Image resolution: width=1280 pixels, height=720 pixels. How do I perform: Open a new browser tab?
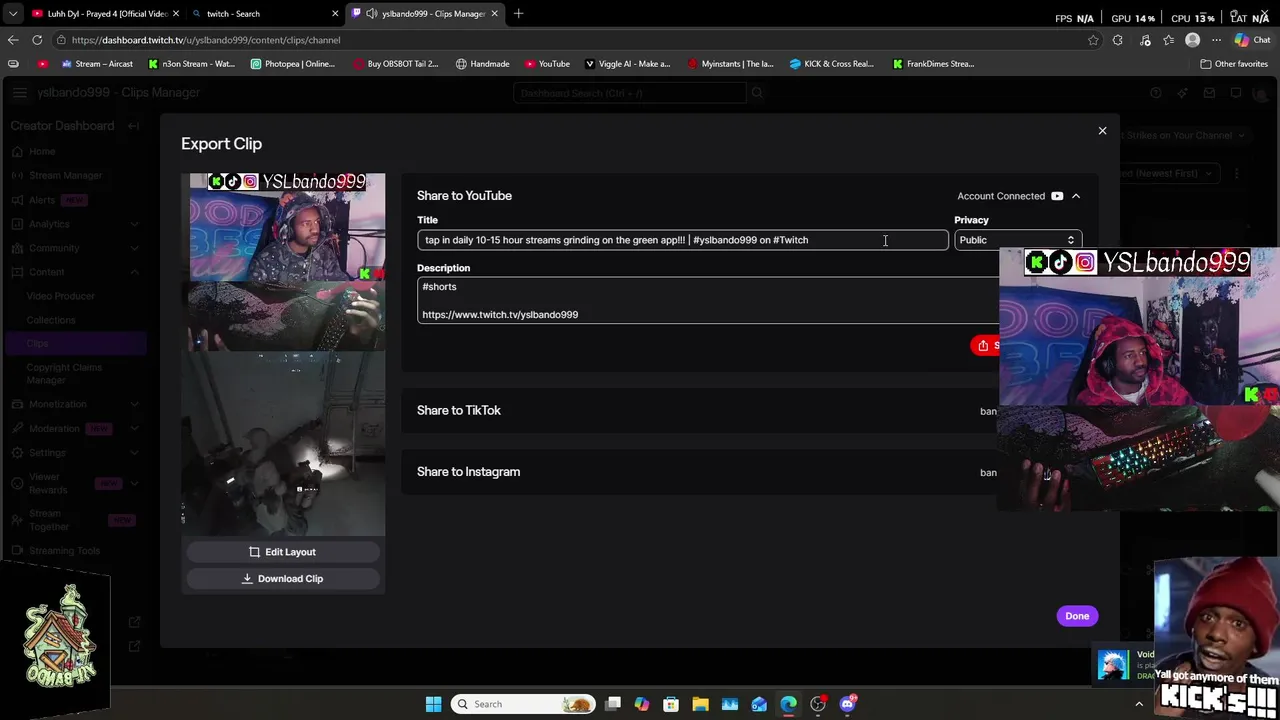[518, 14]
